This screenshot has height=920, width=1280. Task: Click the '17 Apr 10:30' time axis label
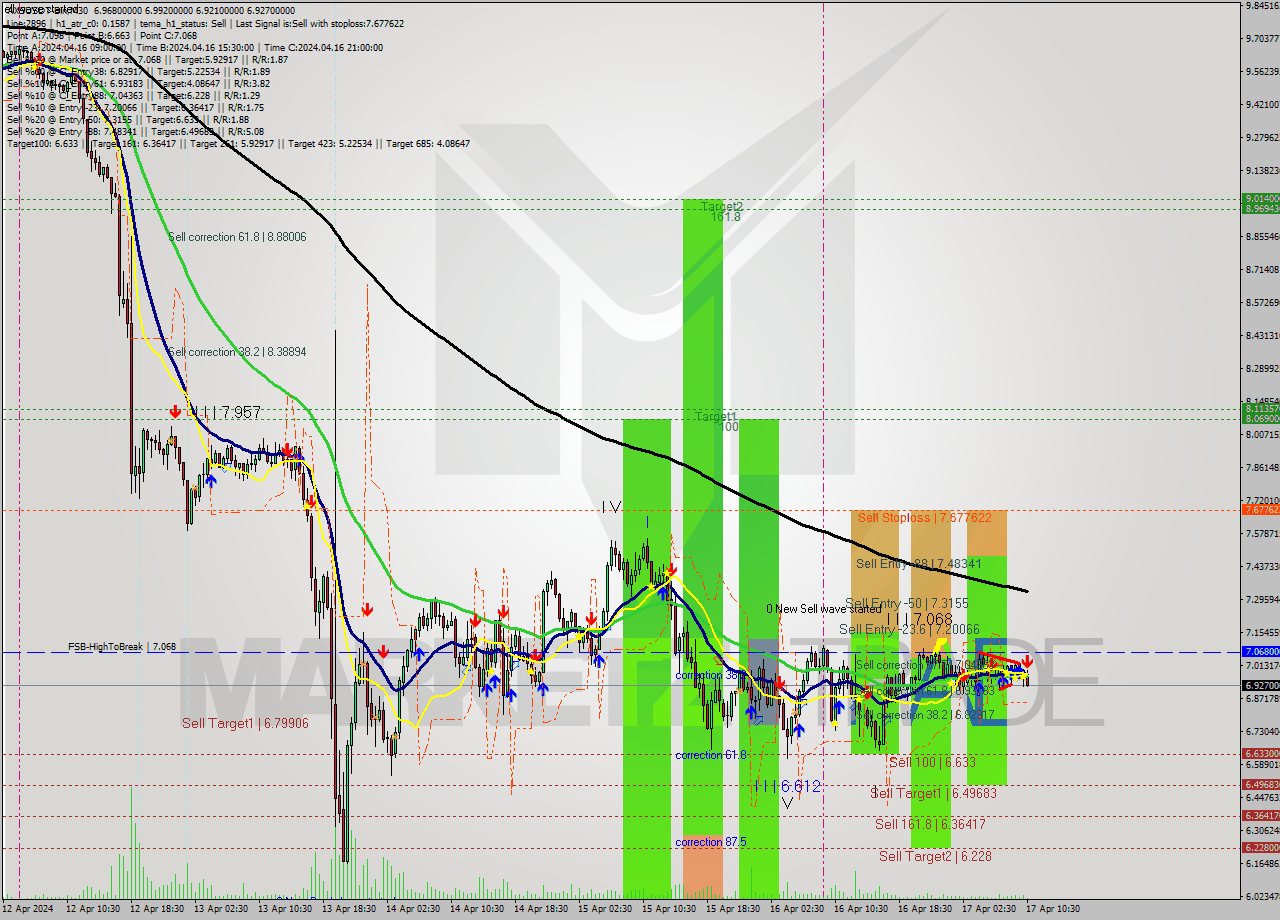click(x=1053, y=909)
